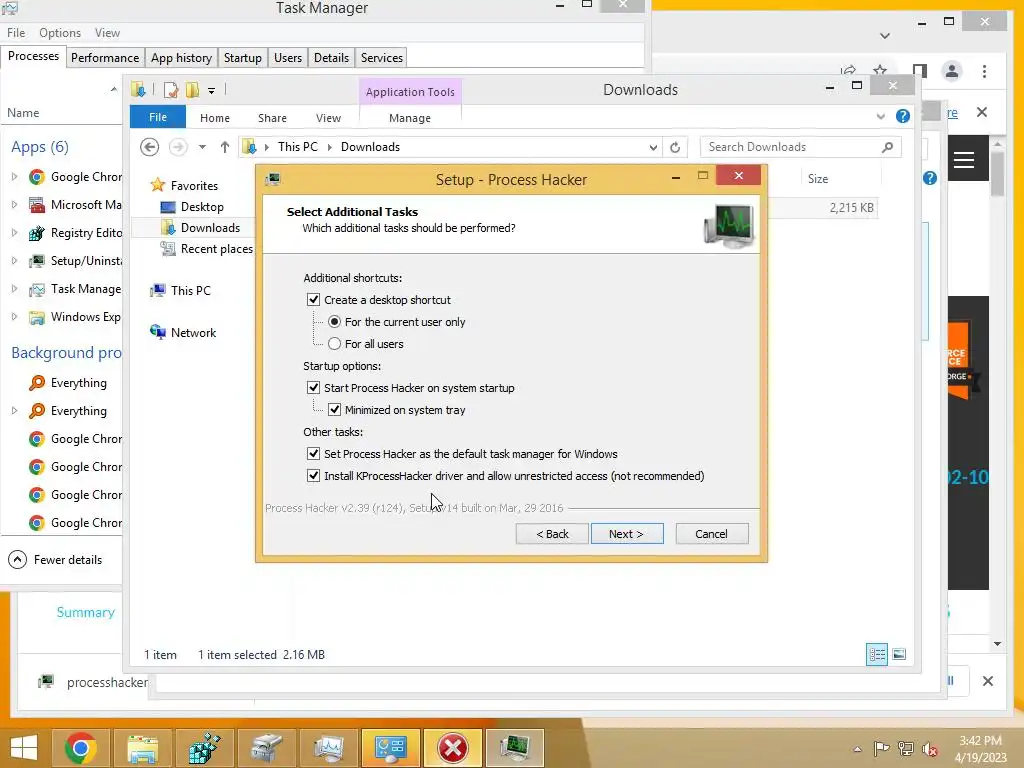1024x768 pixels.
Task: Open Options menu in Task Manager
Action: (60, 33)
